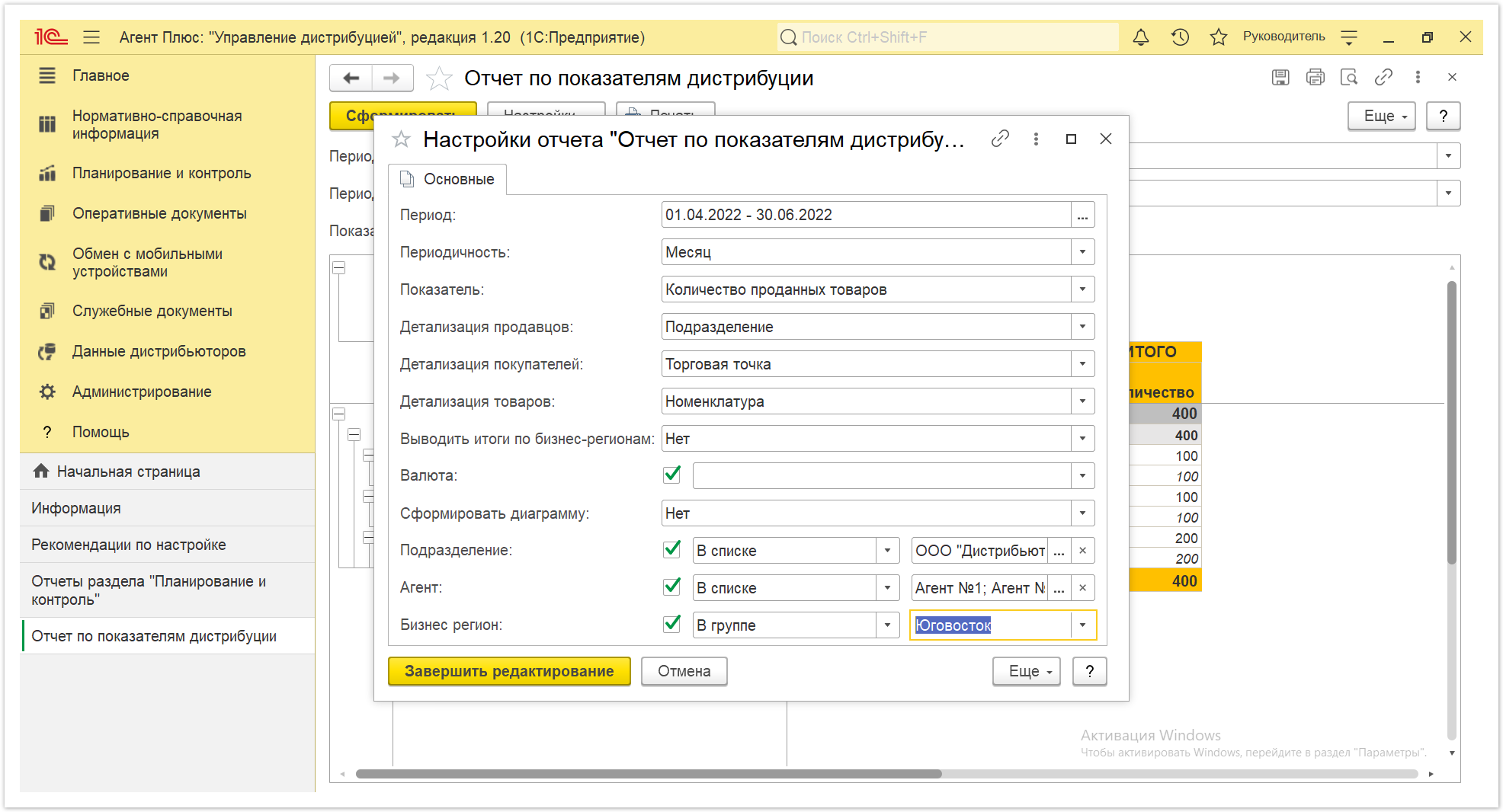Click the 1C logo icon
Image resolution: width=1503 pixels, height=812 pixels.
pos(51,37)
